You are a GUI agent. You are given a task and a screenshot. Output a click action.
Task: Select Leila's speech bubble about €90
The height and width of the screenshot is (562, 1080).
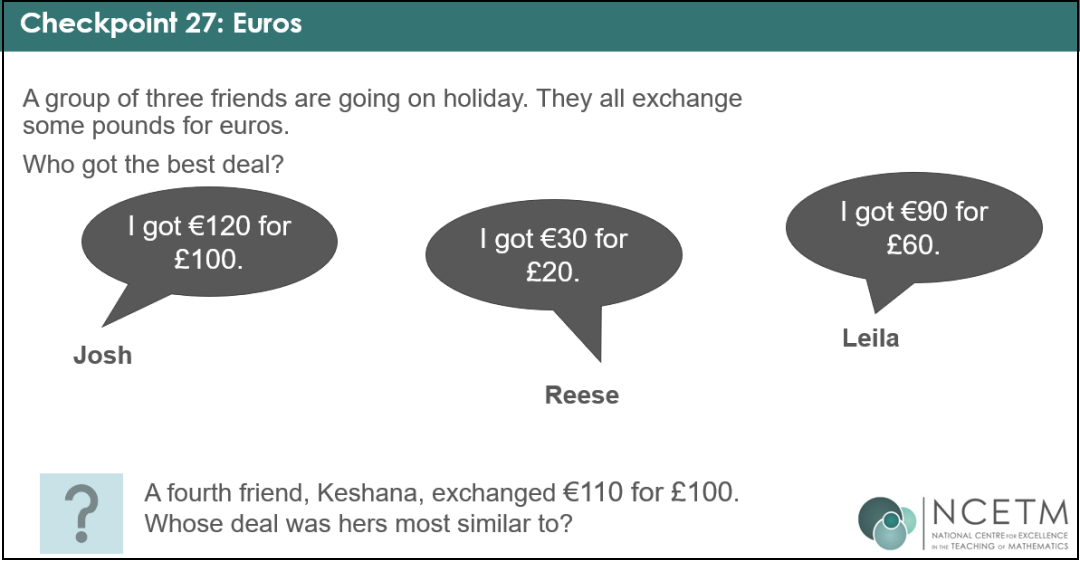click(x=914, y=227)
